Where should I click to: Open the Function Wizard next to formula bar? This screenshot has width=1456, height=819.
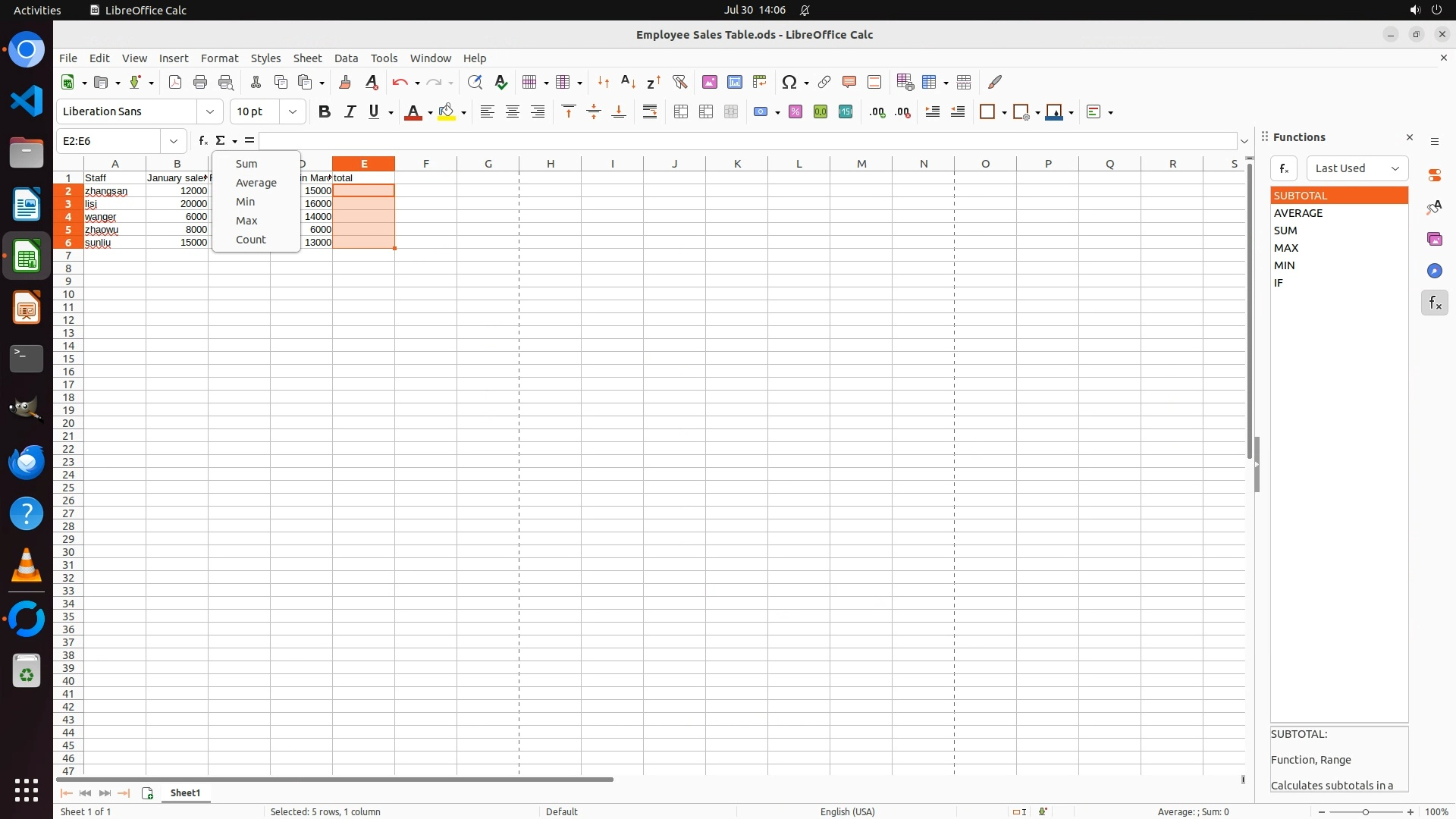(x=202, y=141)
